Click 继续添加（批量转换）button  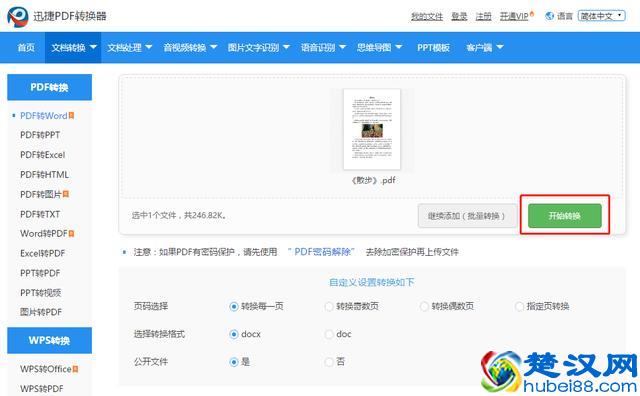467,216
